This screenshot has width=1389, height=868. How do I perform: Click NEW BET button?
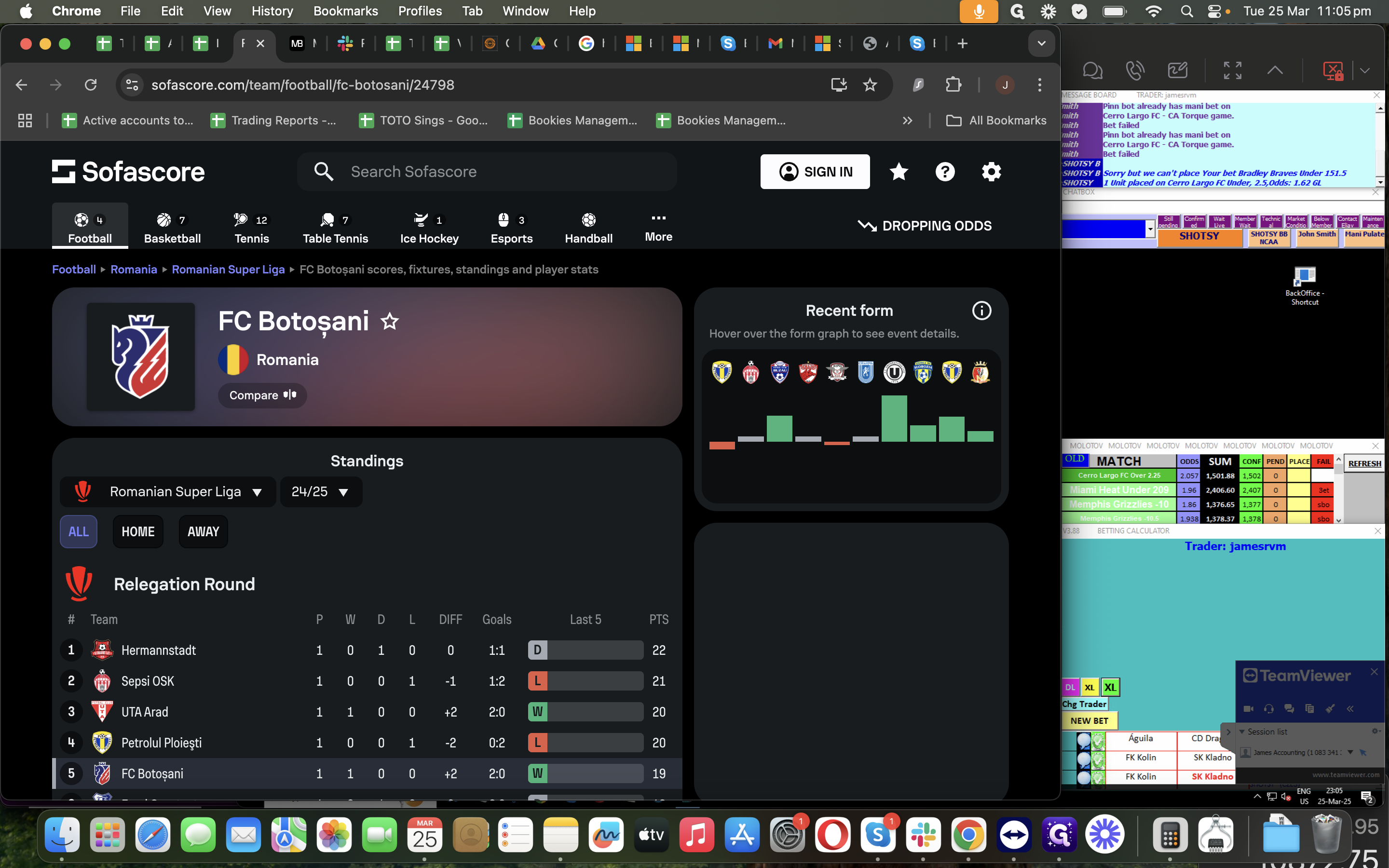(1089, 720)
